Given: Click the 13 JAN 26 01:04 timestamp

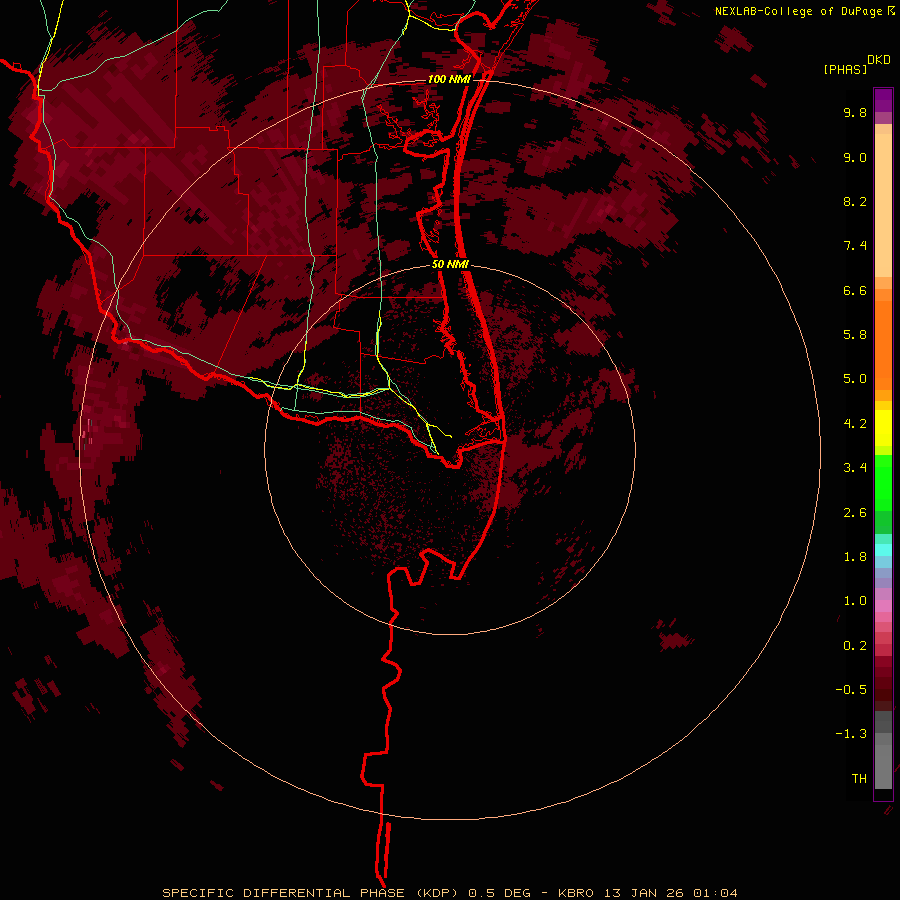Looking at the screenshot, I should [670, 893].
